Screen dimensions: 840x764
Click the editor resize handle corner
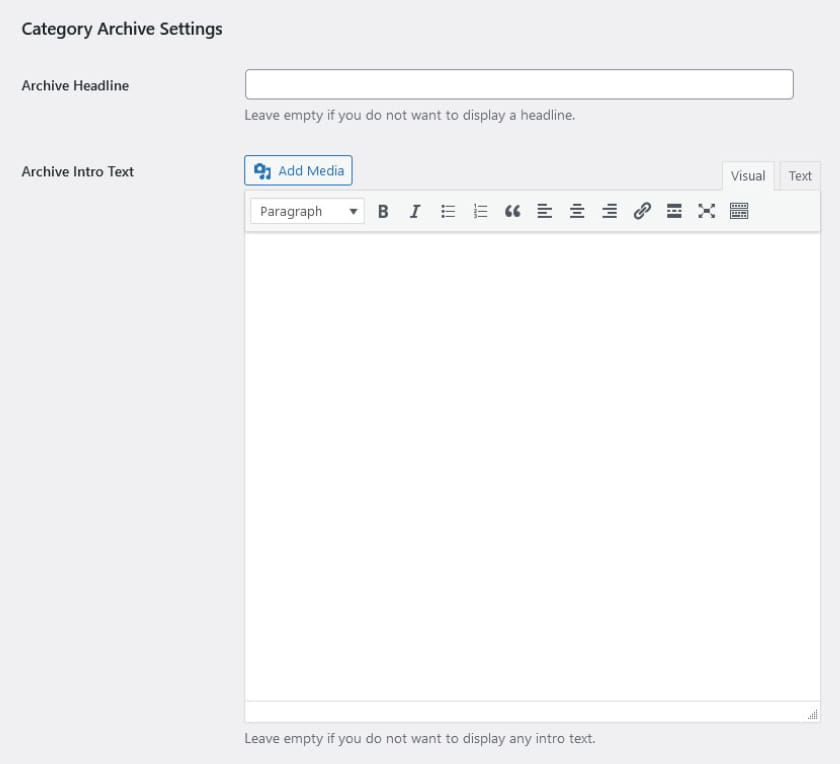tap(813, 715)
